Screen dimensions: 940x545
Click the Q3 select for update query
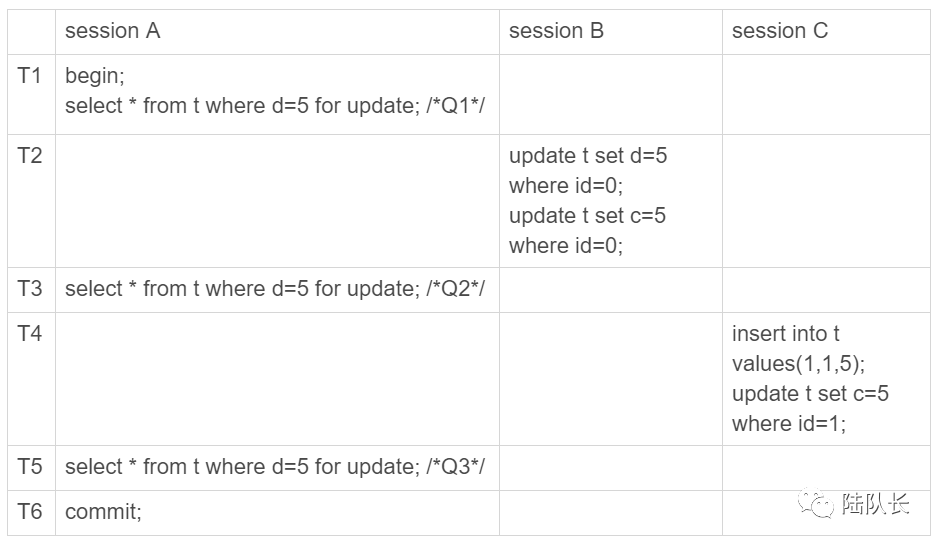275,467
